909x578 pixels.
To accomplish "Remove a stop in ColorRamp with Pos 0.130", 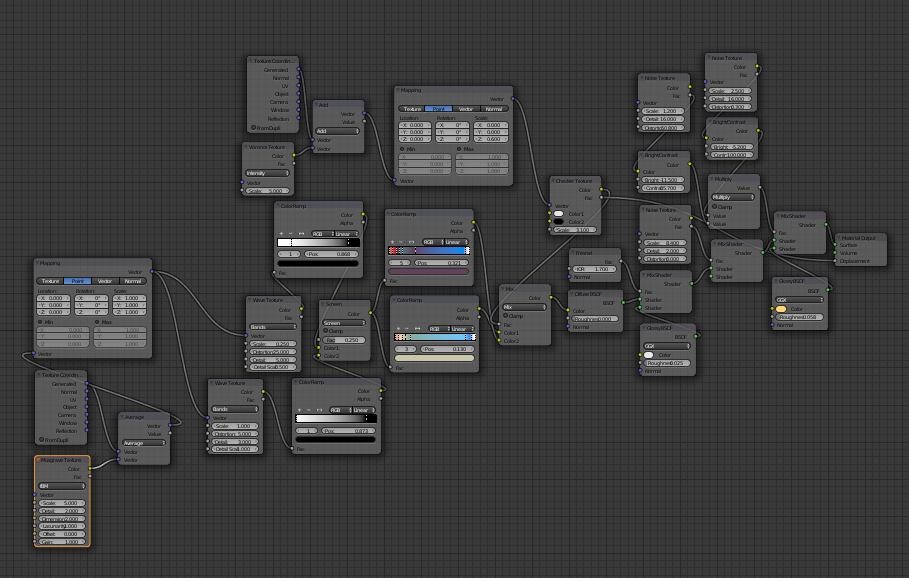I will (408, 329).
